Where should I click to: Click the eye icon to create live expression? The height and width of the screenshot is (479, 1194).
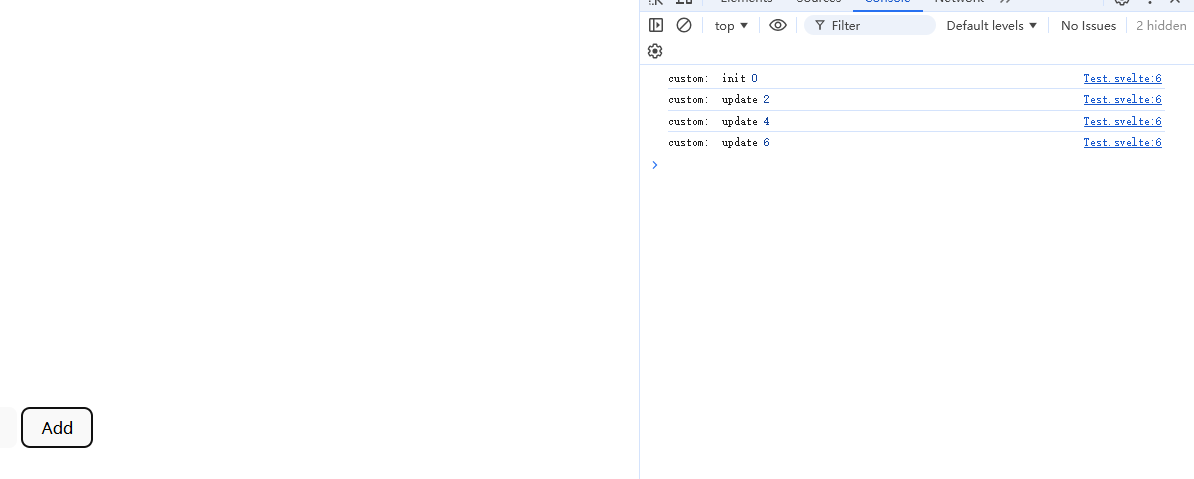[778, 25]
